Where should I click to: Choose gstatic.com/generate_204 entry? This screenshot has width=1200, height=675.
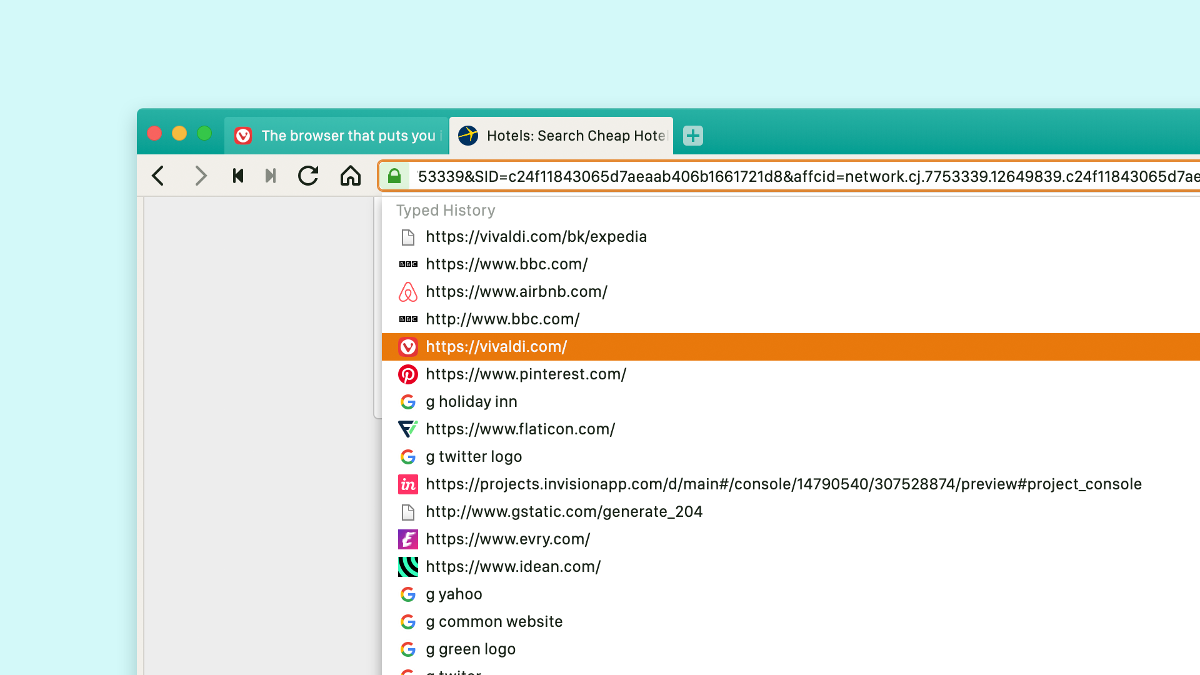click(791, 512)
